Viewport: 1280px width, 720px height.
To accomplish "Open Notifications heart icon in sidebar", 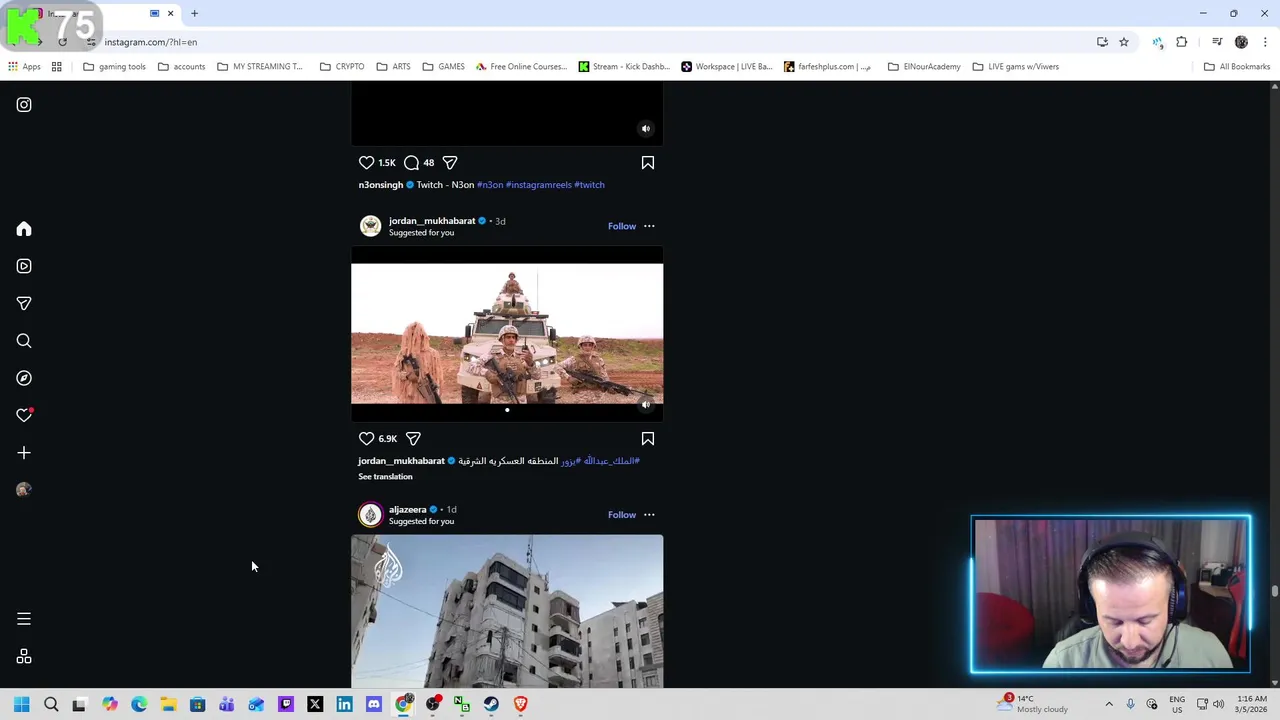I will (24, 415).
